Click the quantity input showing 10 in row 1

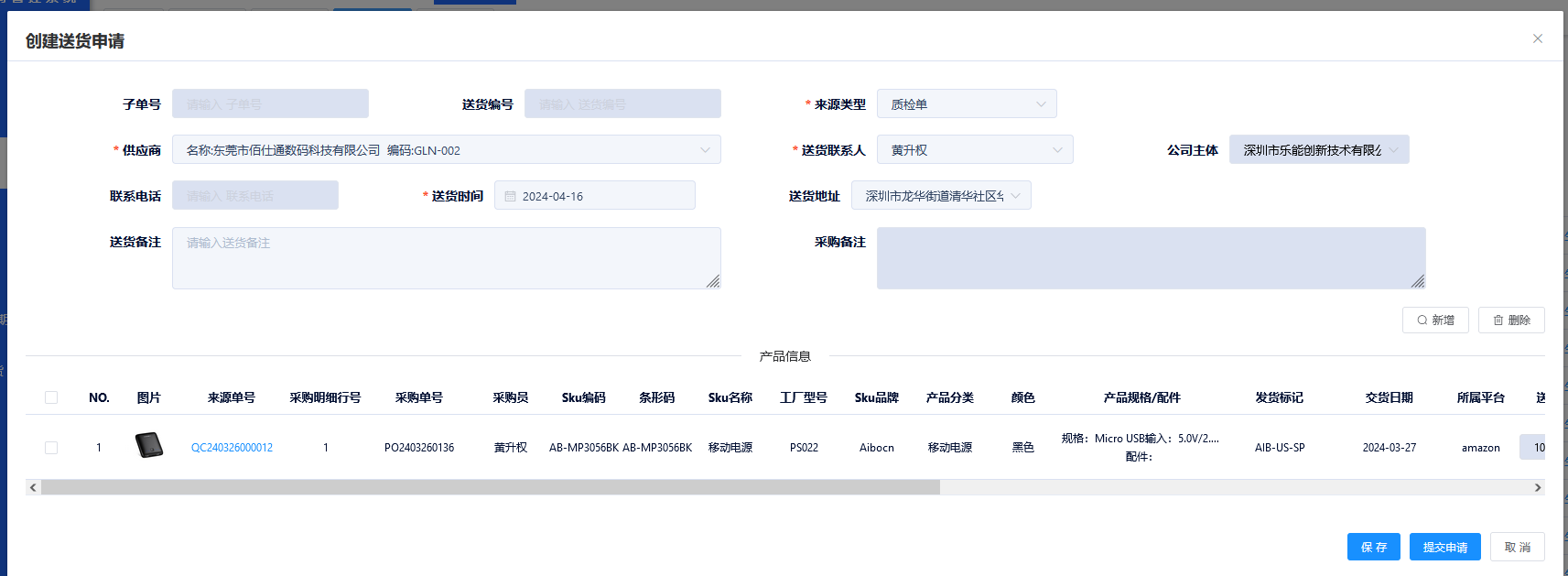pyautogui.click(x=1533, y=447)
